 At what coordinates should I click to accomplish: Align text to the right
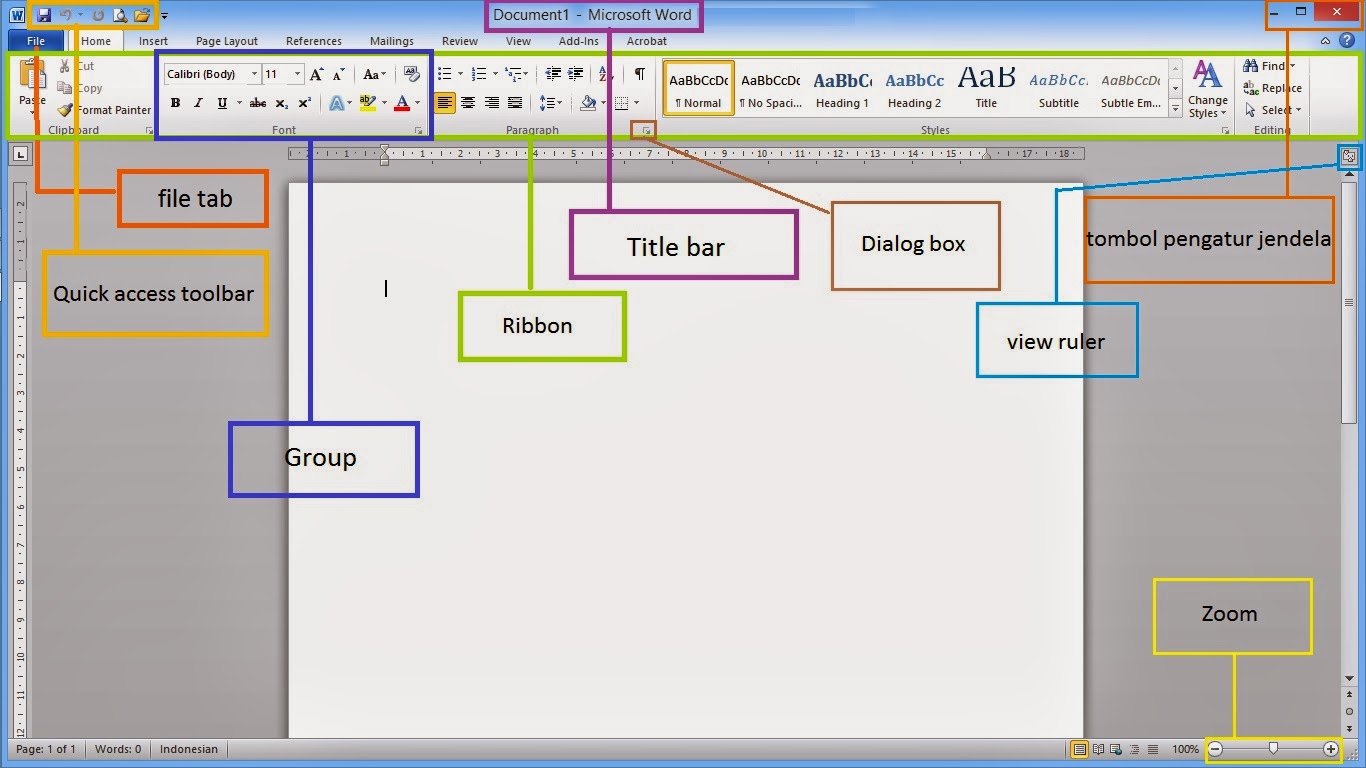tap(492, 103)
